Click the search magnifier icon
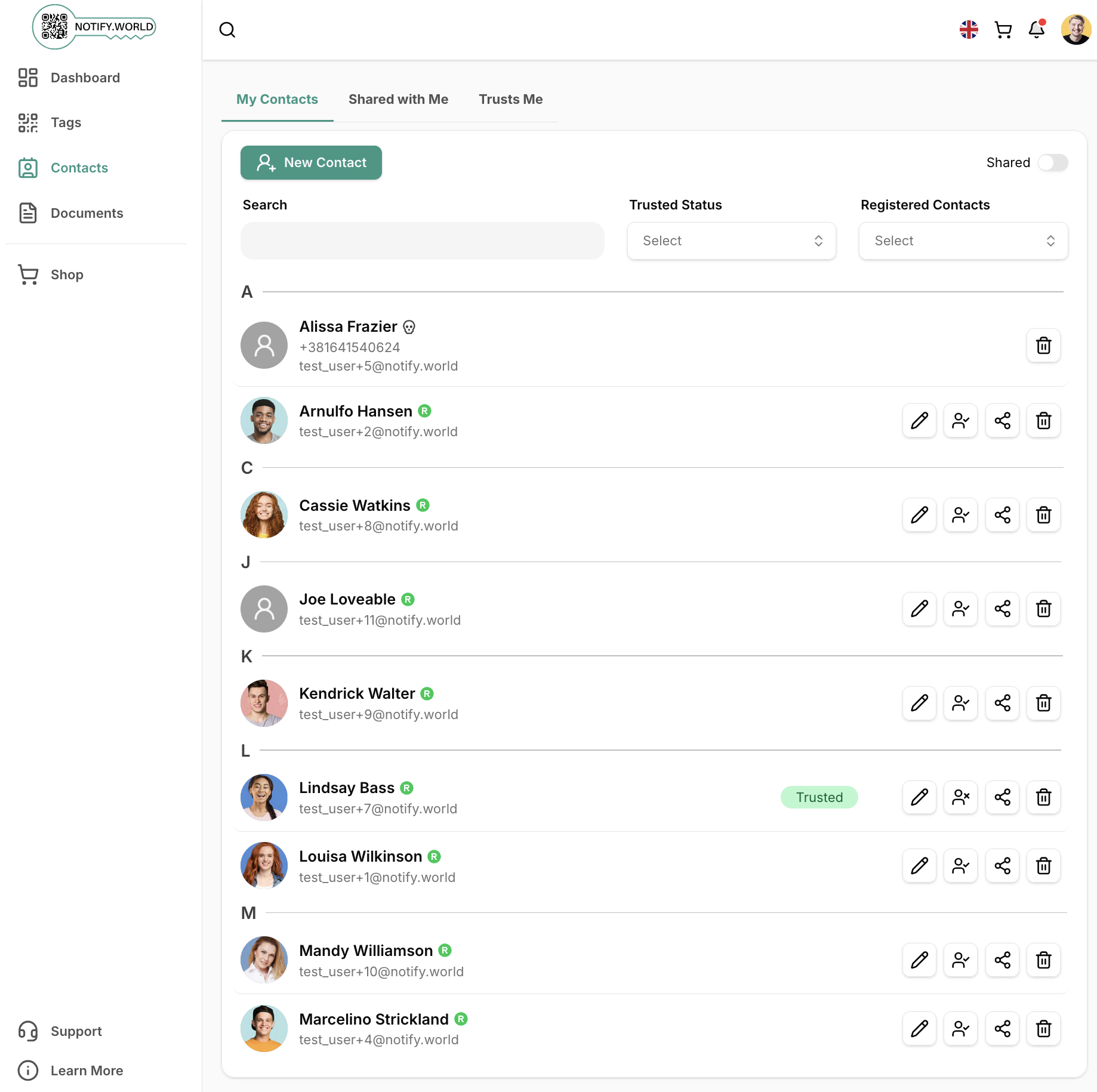The image size is (1097, 1092). point(227,30)
